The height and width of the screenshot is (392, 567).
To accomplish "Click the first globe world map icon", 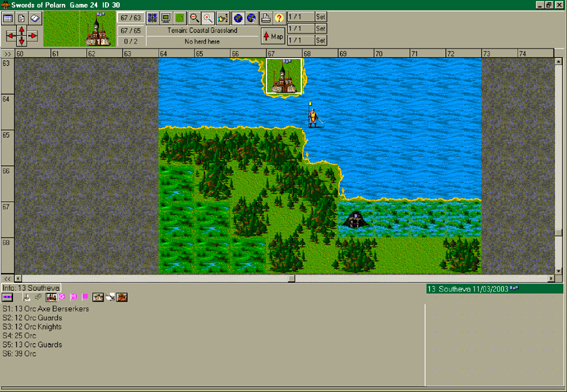I will 238,18.
